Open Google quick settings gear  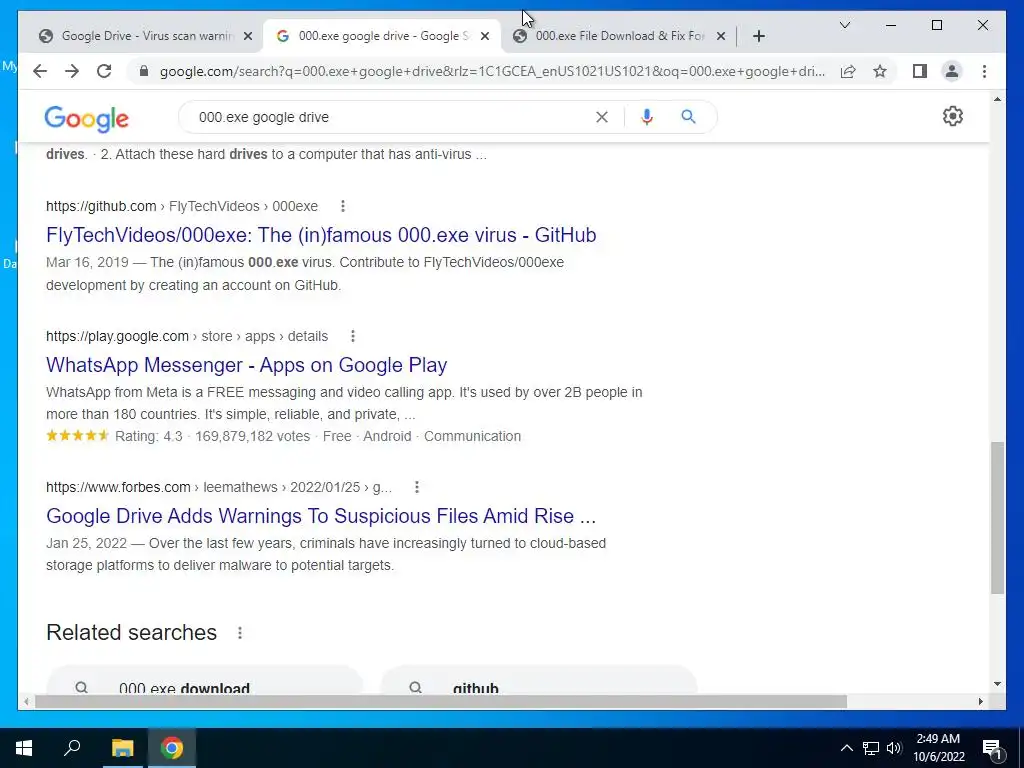[x=953, y=116]
